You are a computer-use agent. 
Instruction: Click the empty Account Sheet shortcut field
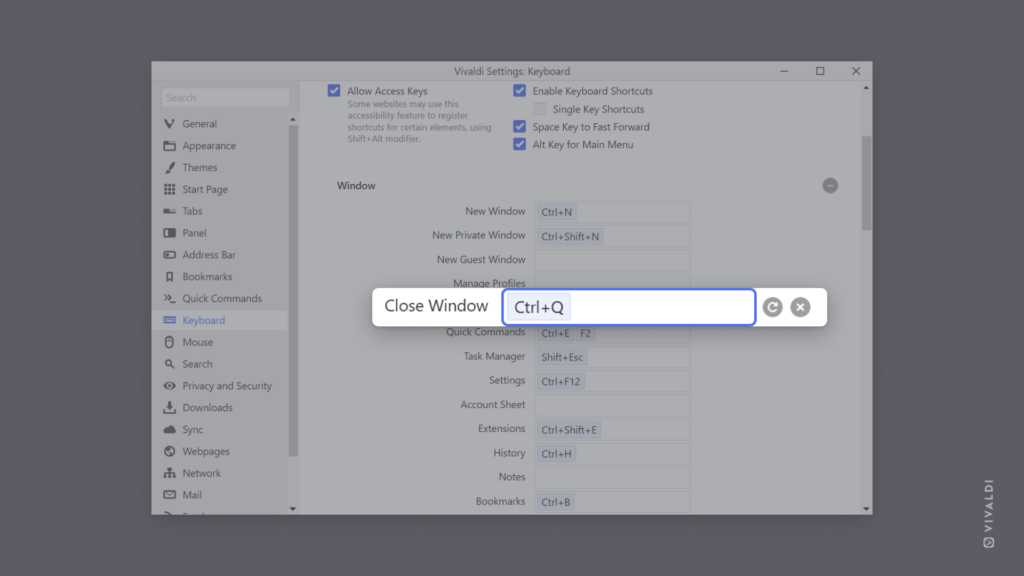pyautogui.click(x=613, y=406)
